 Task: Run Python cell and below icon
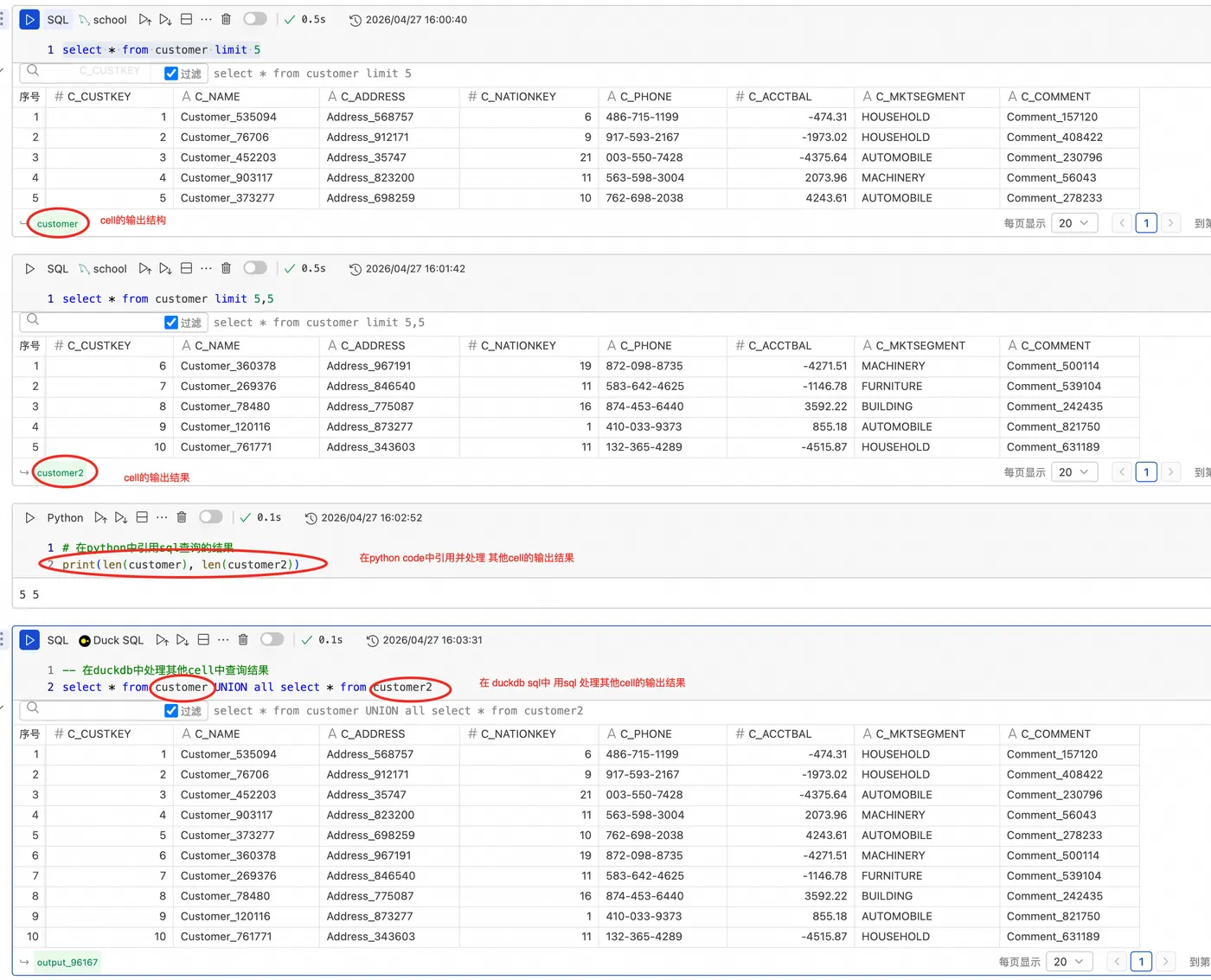tap(121, 517)
